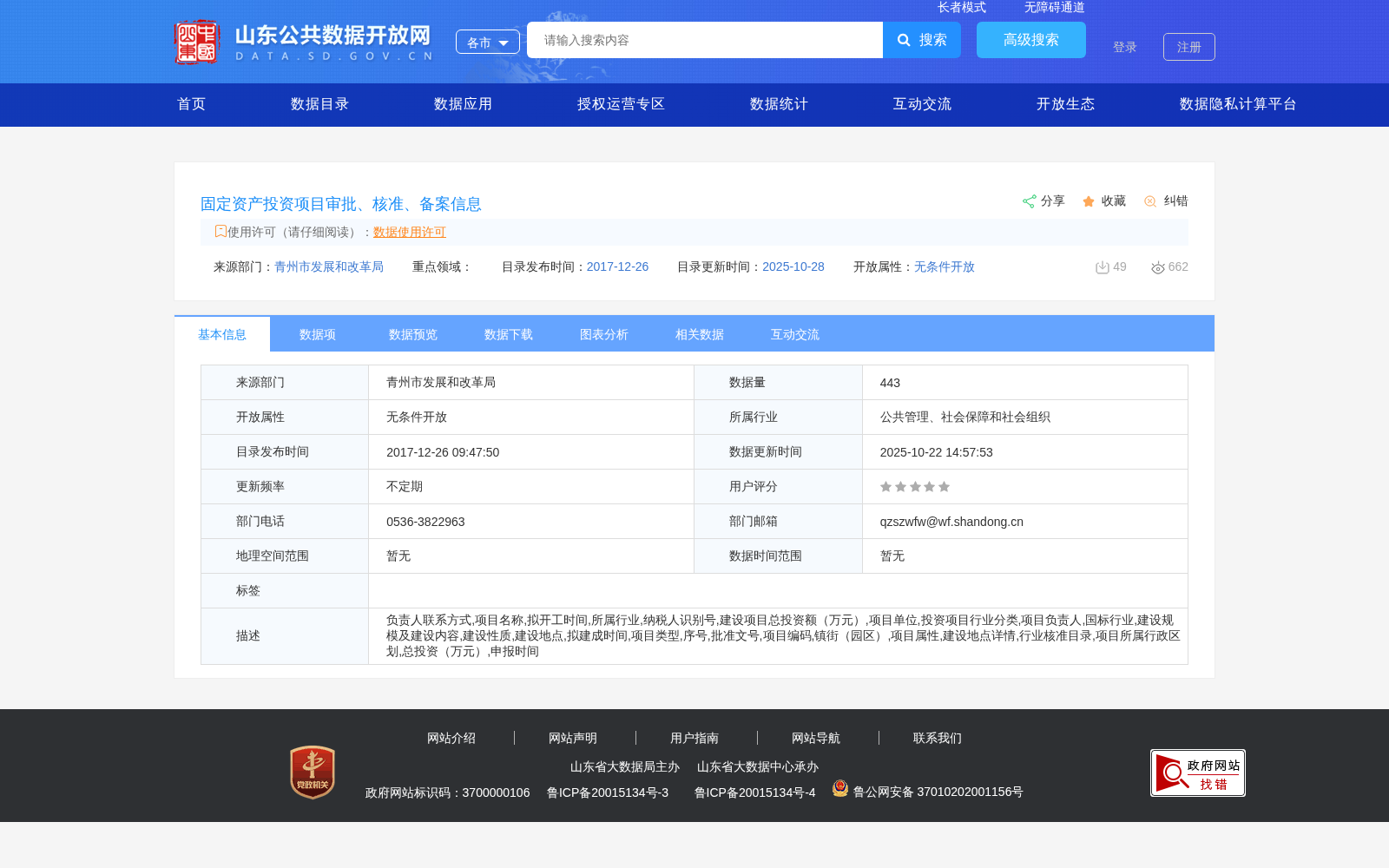The image size is (1389, 868).
Task: Click phone number 0536-3822963
Action: [425, 522]
